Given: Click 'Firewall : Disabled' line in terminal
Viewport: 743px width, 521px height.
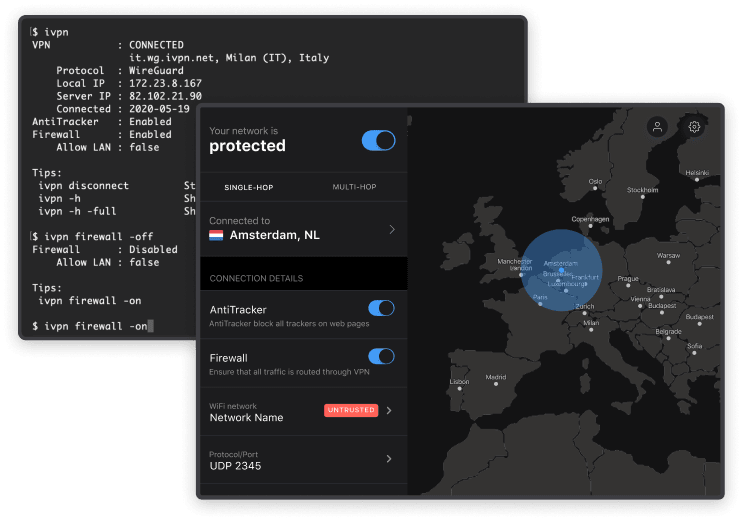Looking at the screenshot, I should pyautogui.click(x=105, y=250).
